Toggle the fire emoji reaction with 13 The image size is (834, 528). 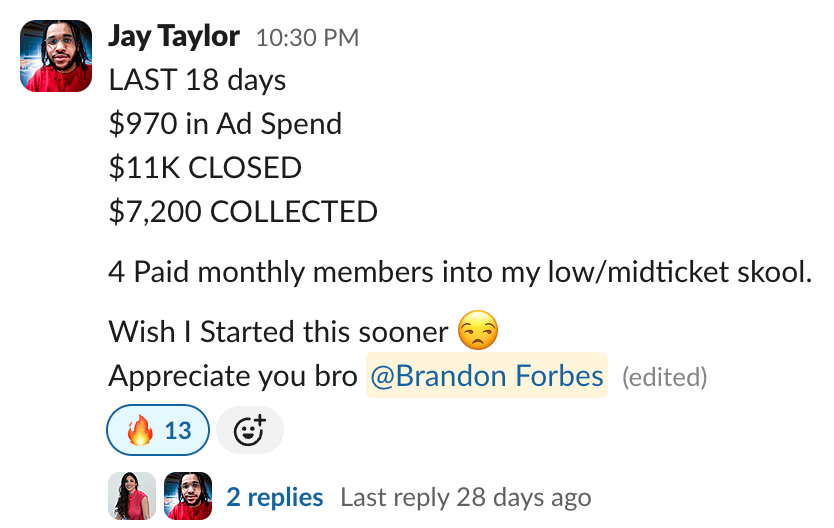158,431
